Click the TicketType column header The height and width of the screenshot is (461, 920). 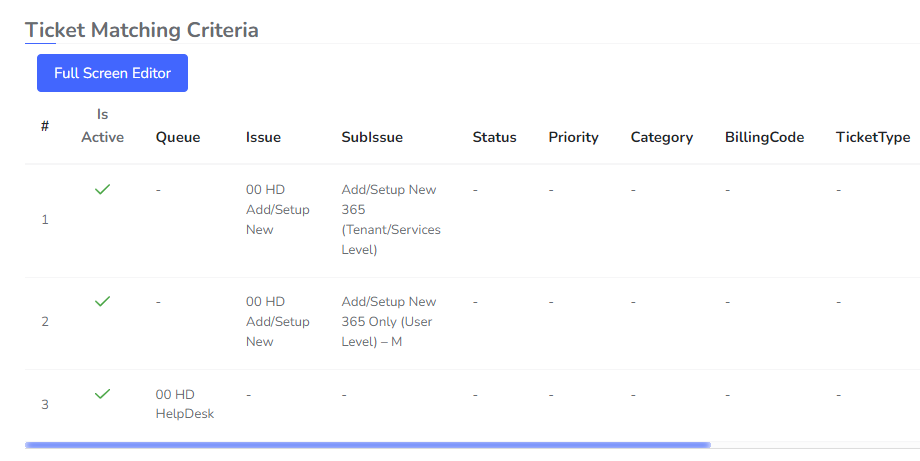872,137
